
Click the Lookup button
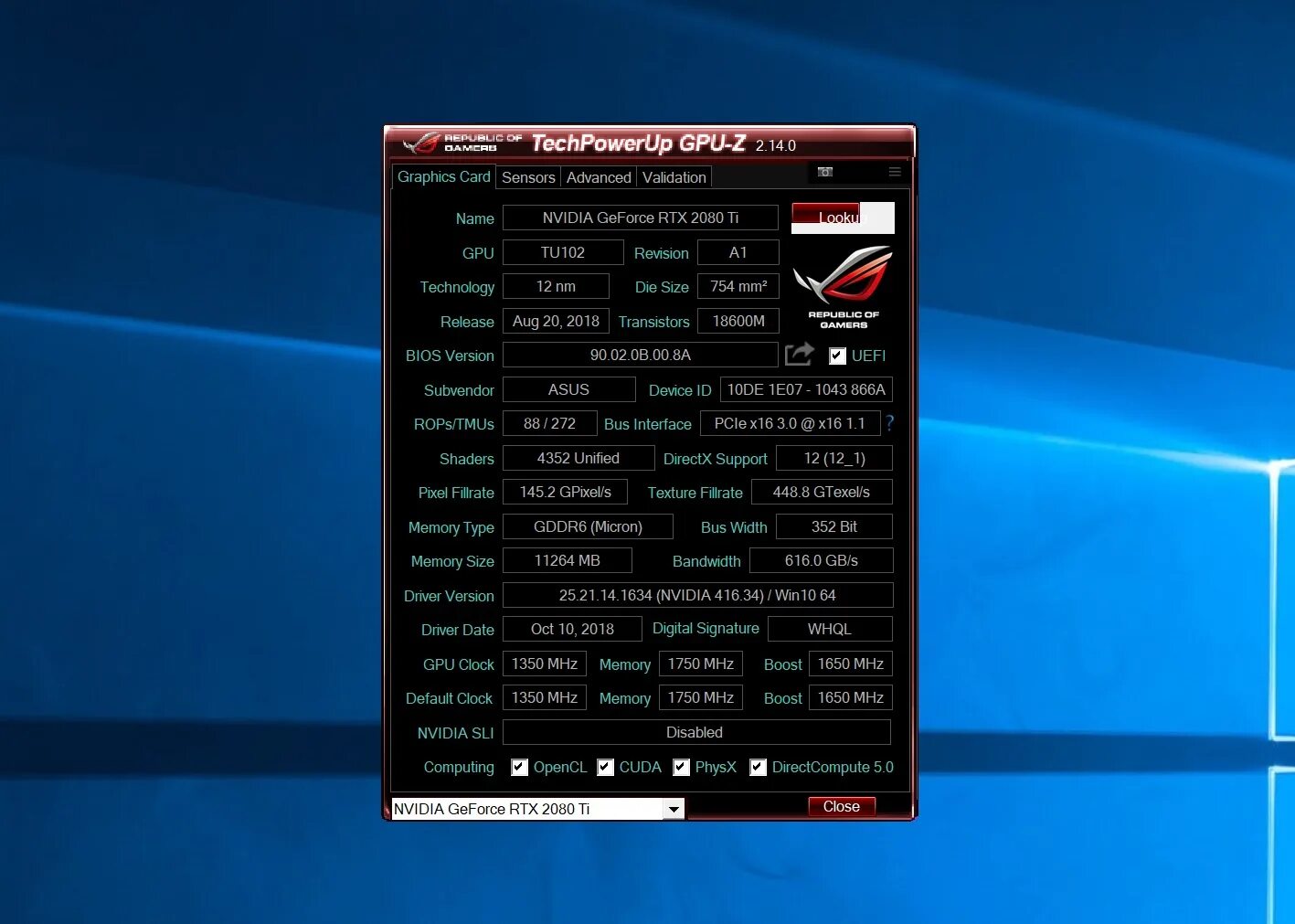click(x=842, y=218)
